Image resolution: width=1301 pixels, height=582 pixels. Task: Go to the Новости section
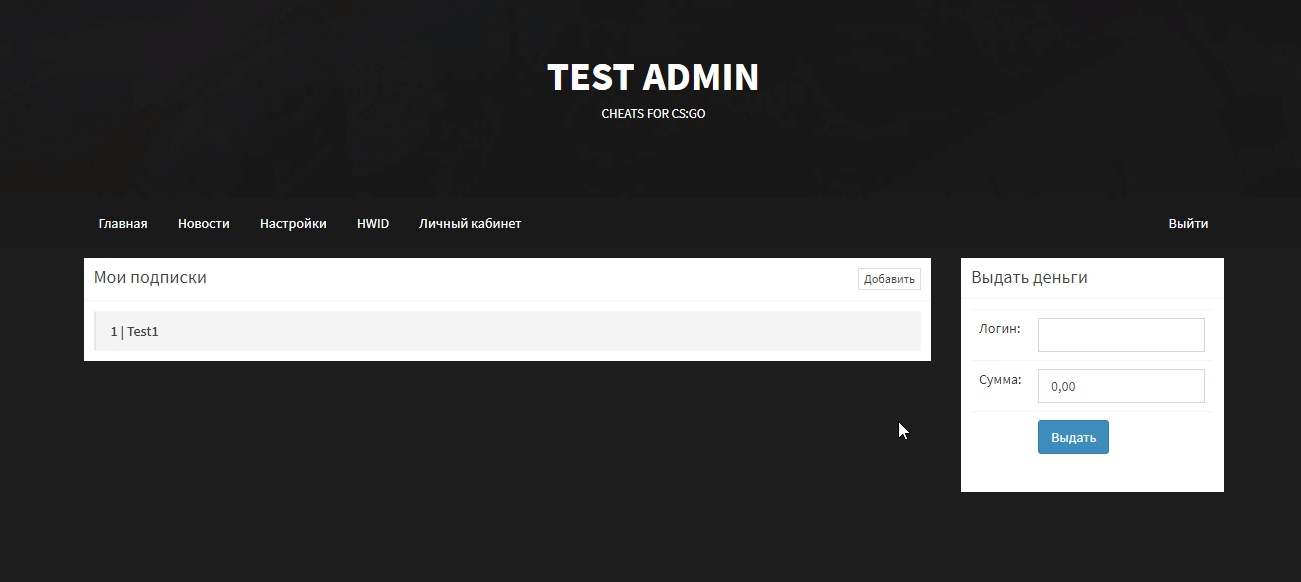[x=204, y=224]
